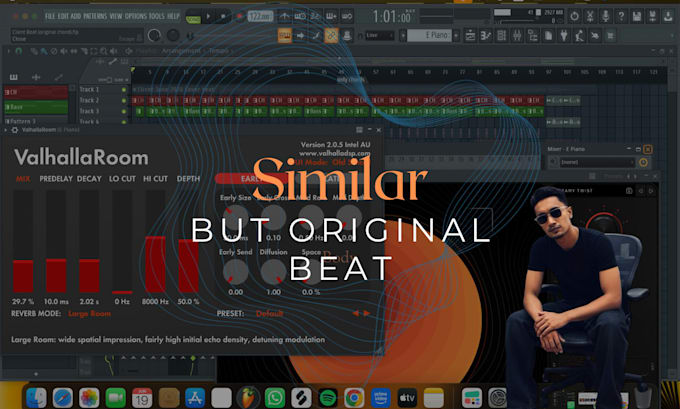Open the Line snap dropdown
The image size is (680, 409).
tap(379, 36)
